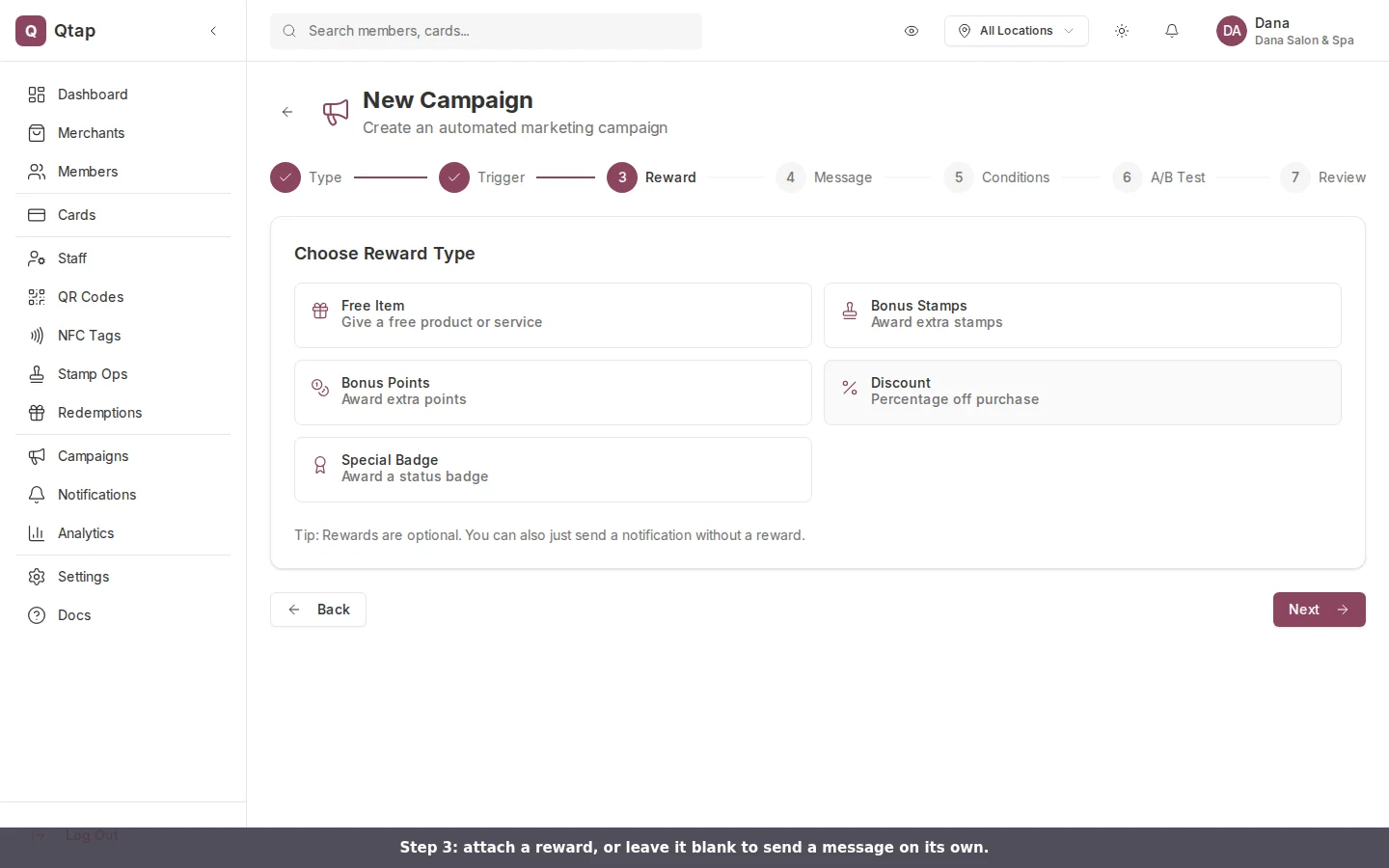Open the Notifications bell icon in sidebar
Image resolution: width=1389 pixels, height=868 pixels.
37,495
